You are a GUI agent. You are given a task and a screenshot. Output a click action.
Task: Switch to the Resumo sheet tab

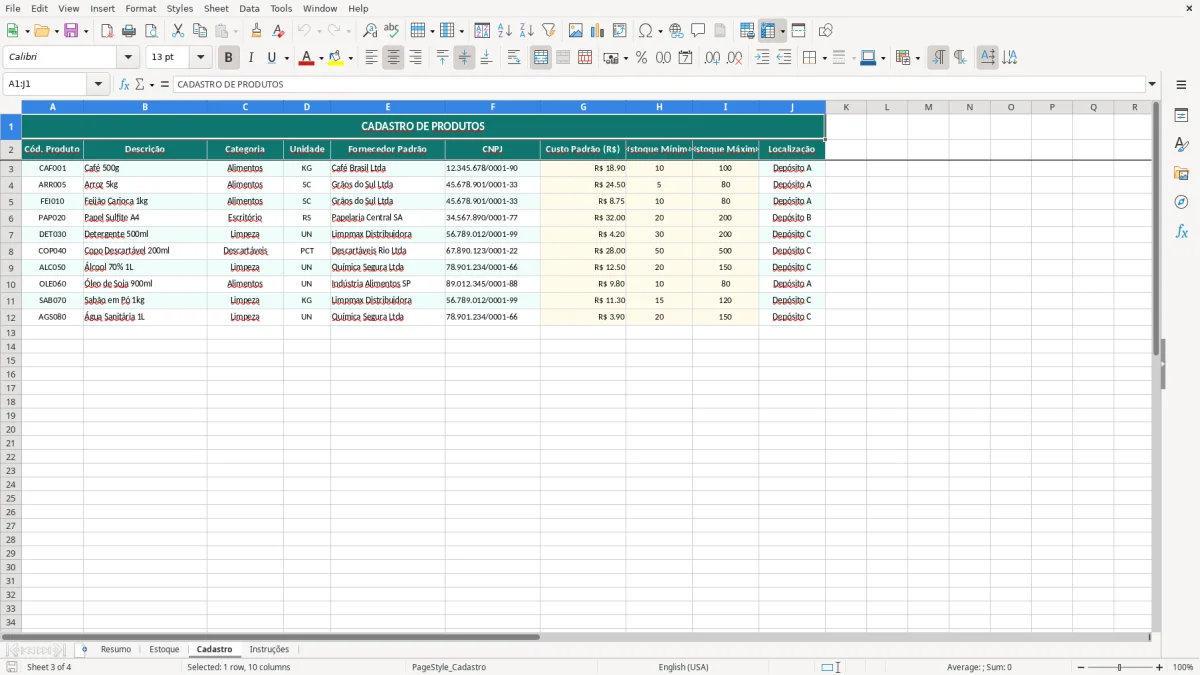click(x=116, y=650)
